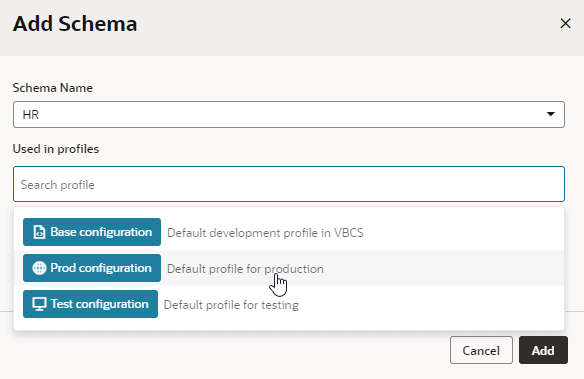Click 'Default profile for testing' description
The height and width of the screenshot is (379, 584).
[x=231, y=305]
